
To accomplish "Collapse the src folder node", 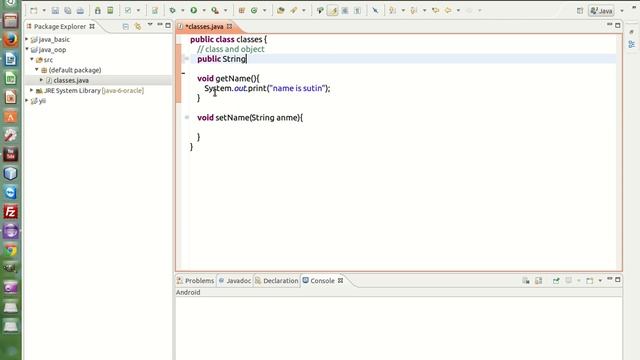I will [32, 60].
